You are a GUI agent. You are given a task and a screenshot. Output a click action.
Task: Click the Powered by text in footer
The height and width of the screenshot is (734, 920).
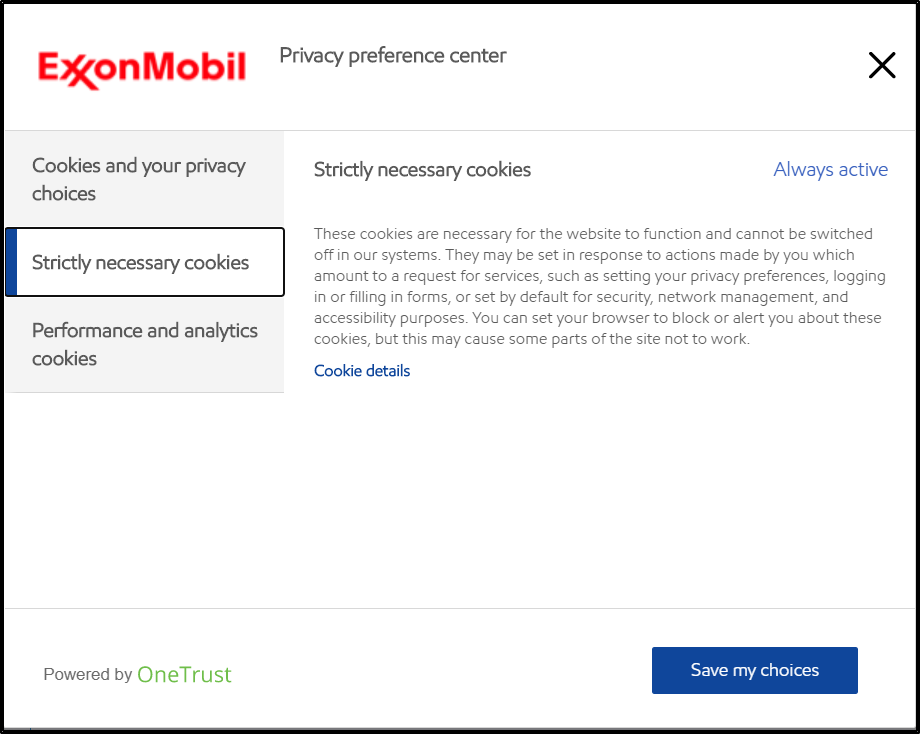[x=87, y=675]
